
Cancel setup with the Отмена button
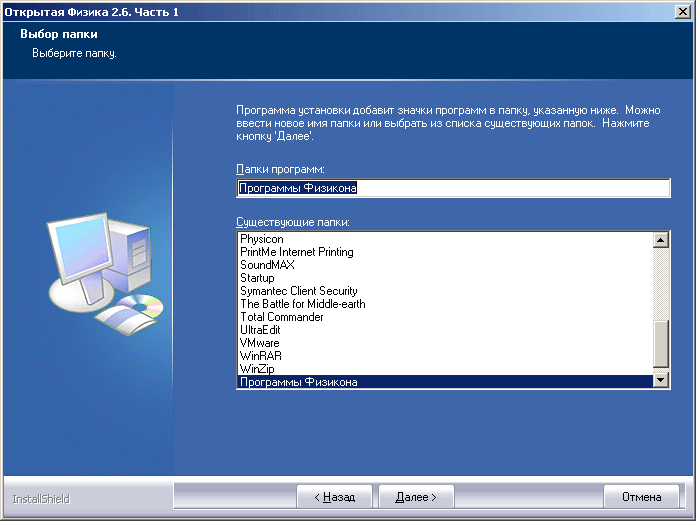[x=642, y=496]
